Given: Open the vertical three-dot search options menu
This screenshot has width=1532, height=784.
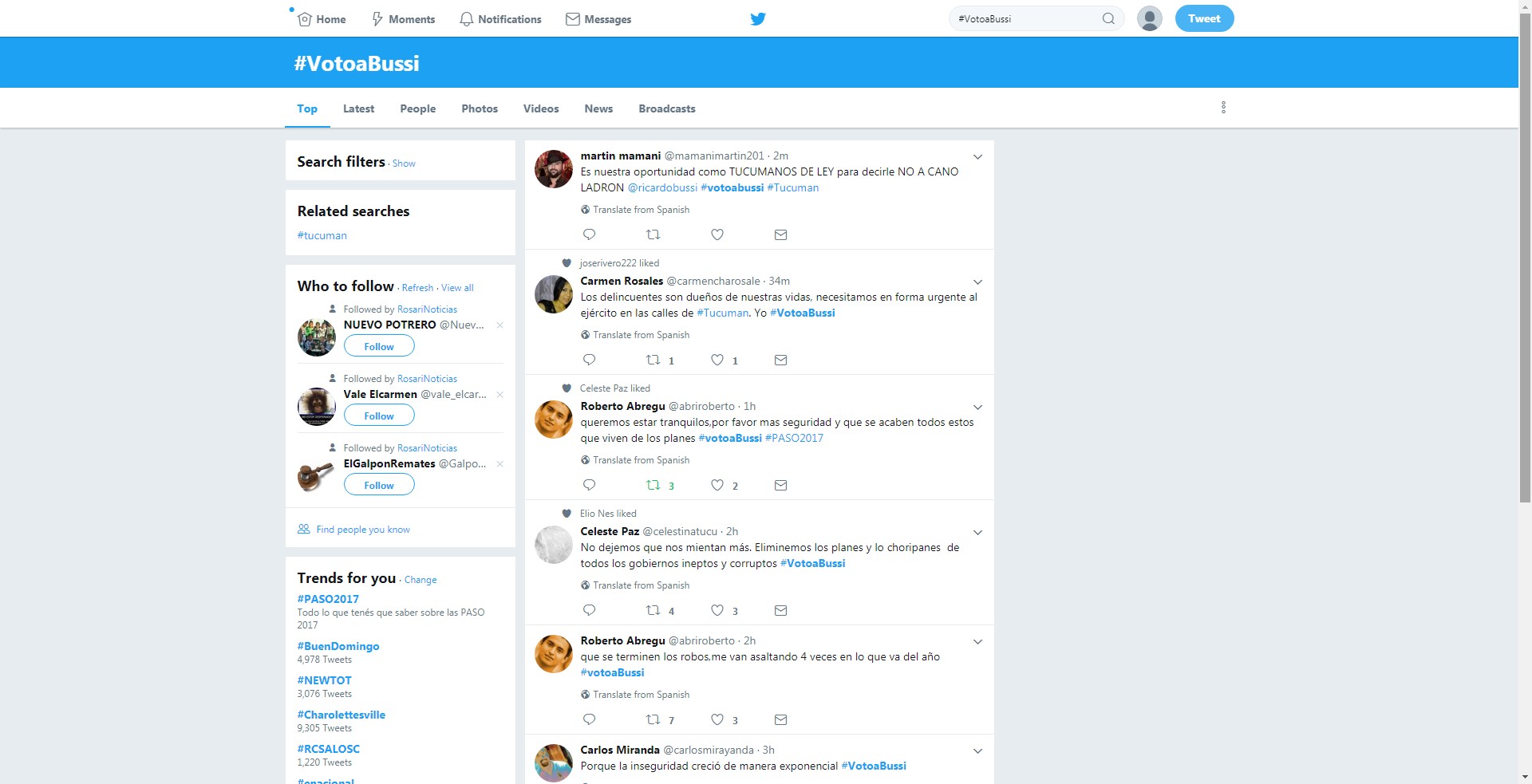Looking at the screenshot, I should point(1223,108).
